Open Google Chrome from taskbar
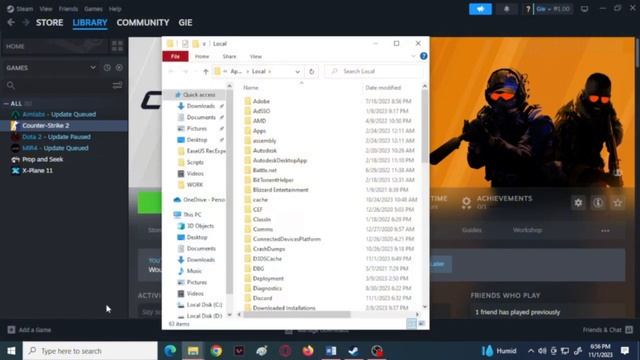 coord(216,351)
